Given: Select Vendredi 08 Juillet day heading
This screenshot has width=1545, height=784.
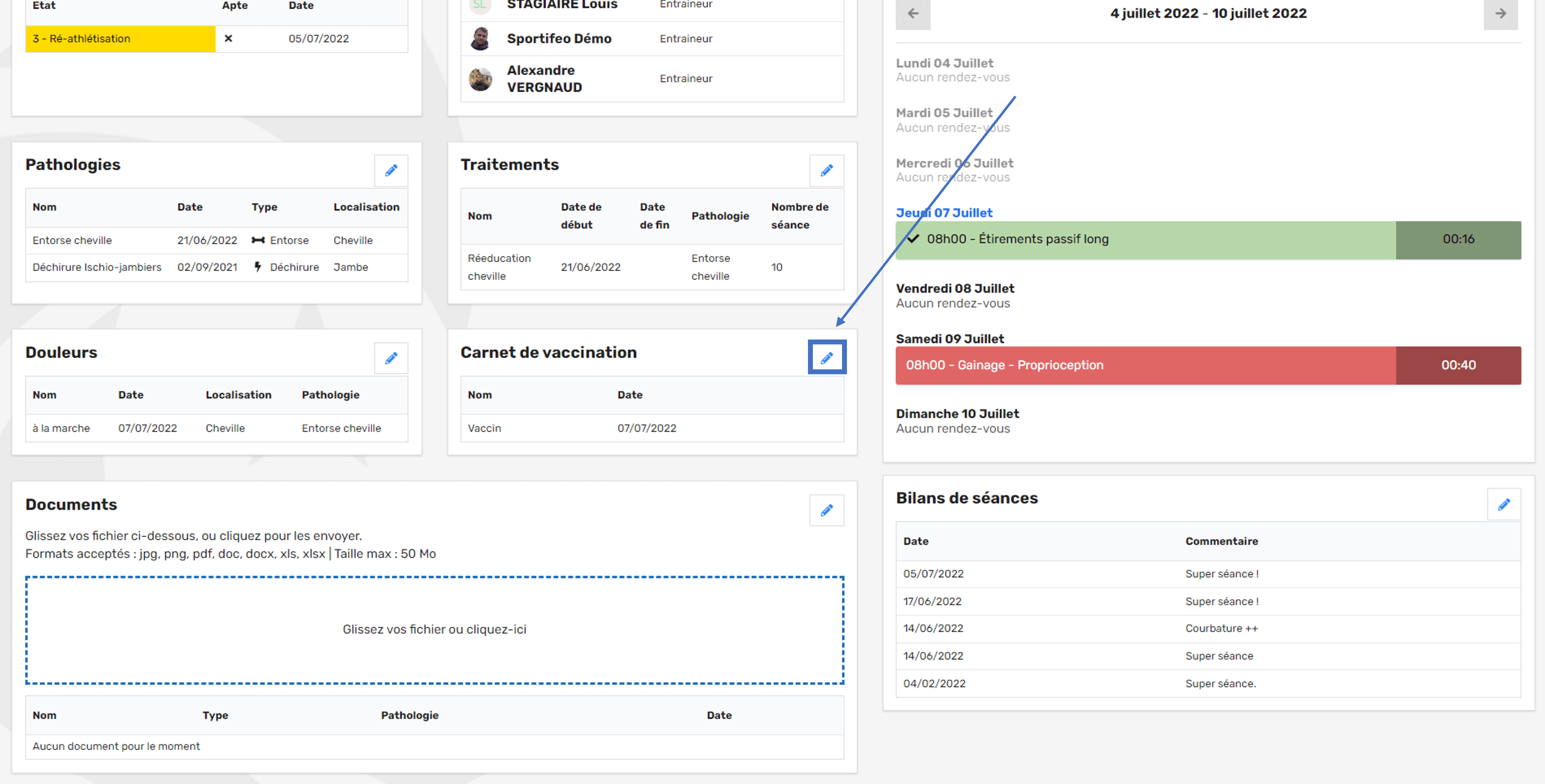Looking at the screenshot, I should click(955, 289).
